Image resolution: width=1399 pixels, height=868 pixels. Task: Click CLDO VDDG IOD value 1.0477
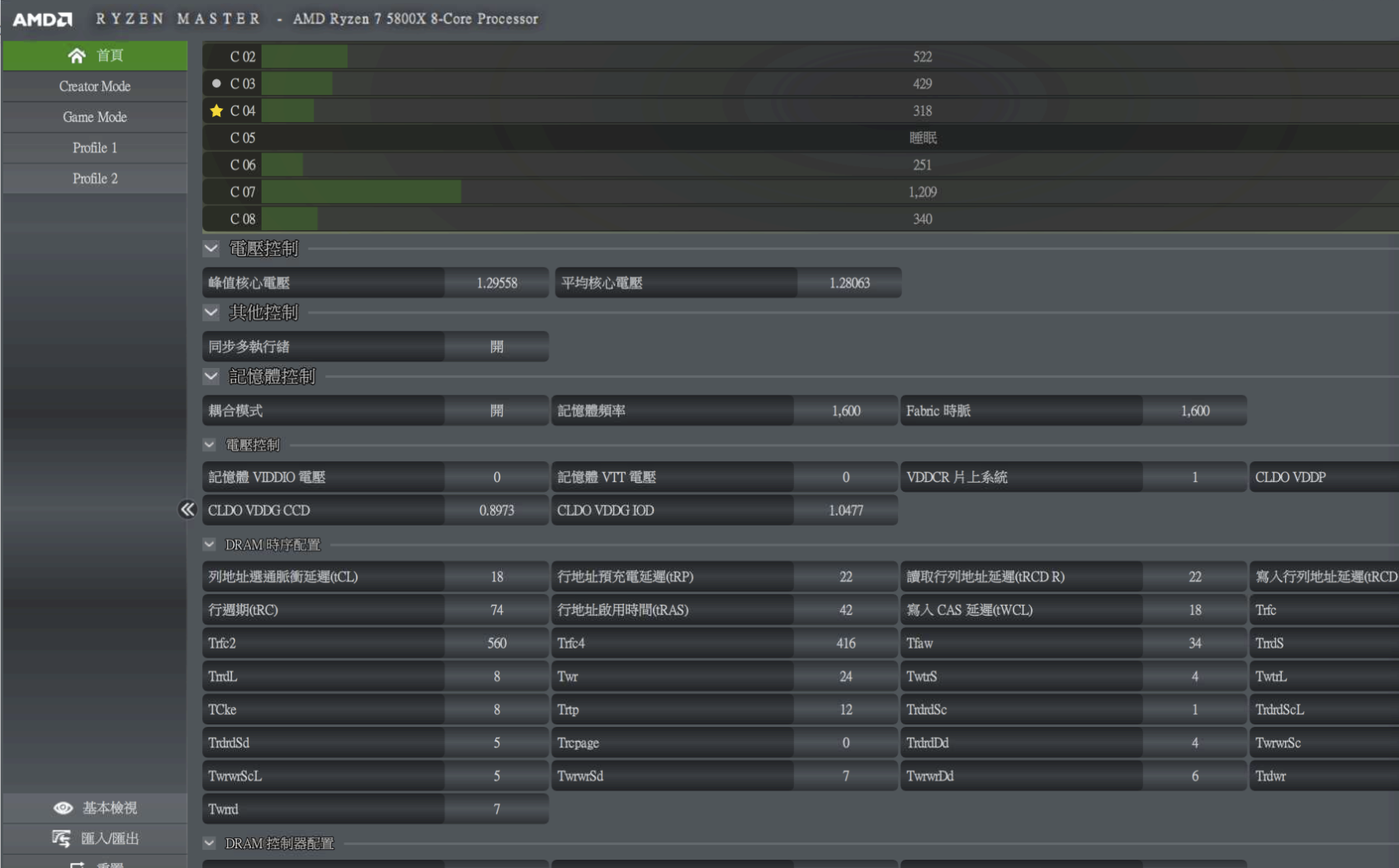coord(846,510)
